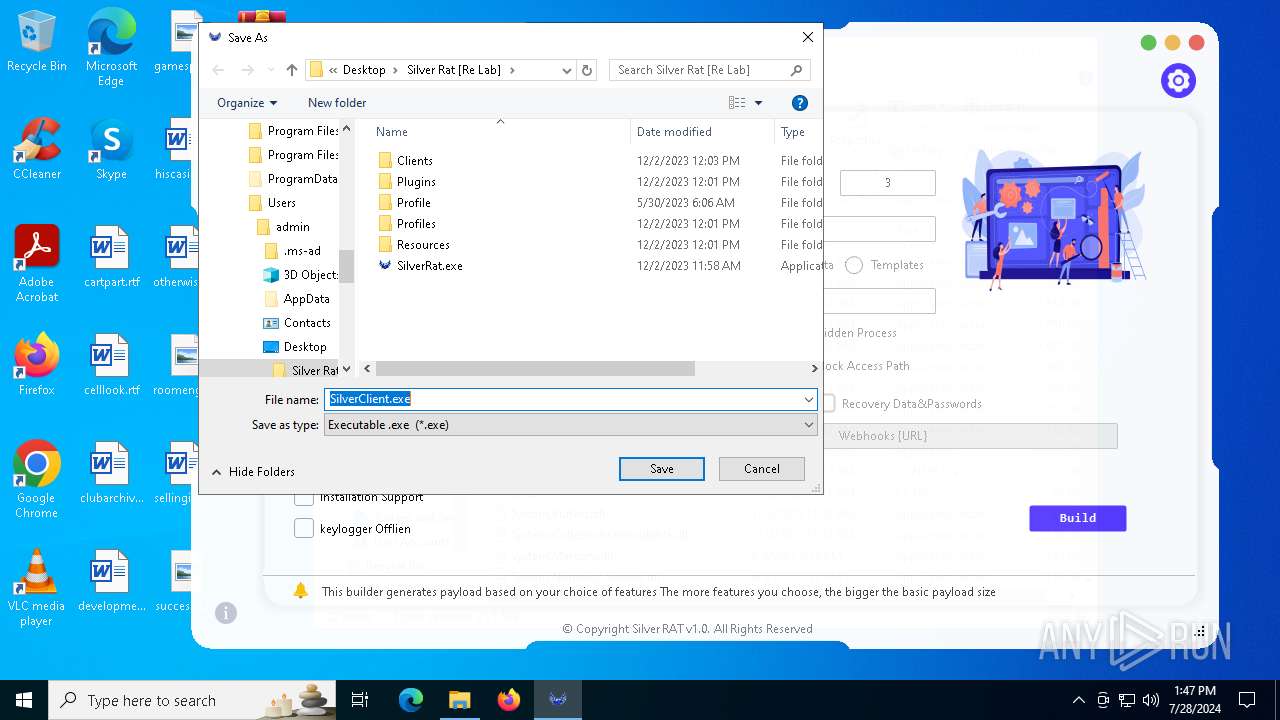Open the Organize dropdown menu
Screen dimensions: 1280x720
click(x=247, y=103)
